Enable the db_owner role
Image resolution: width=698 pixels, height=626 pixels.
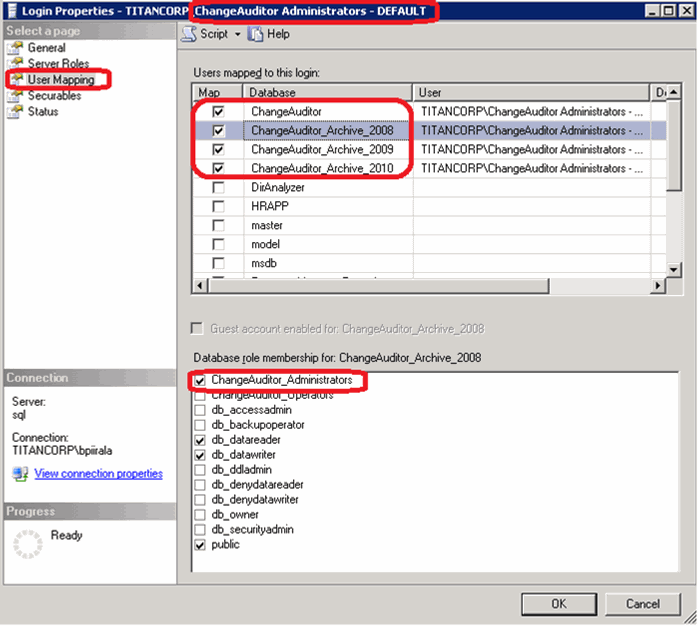(200, 515)
